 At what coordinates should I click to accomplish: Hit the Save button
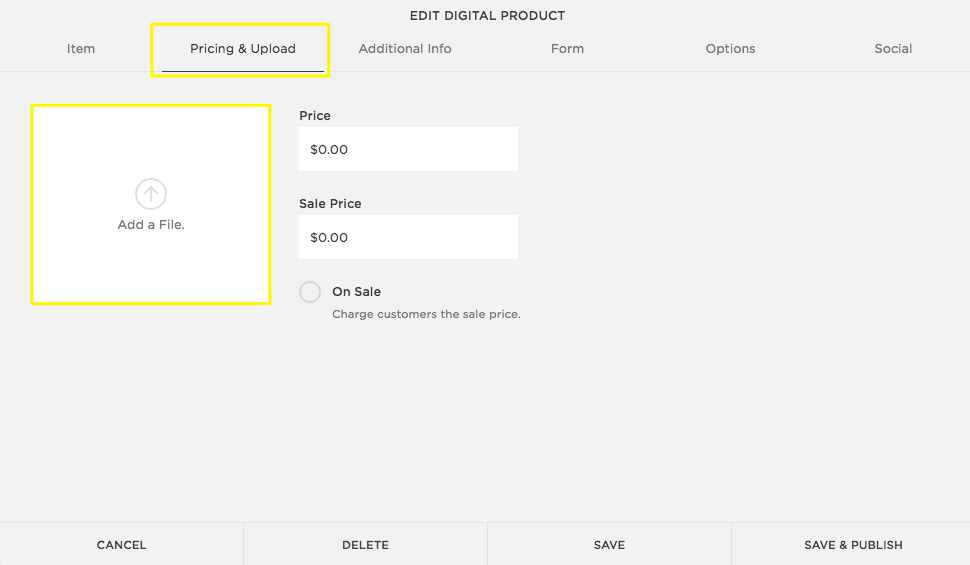coord(609,545)
